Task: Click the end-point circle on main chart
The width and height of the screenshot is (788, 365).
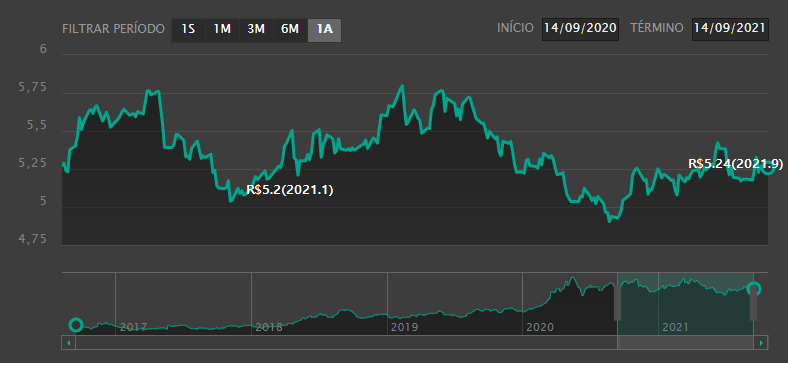Action: [x=768, y=168]
